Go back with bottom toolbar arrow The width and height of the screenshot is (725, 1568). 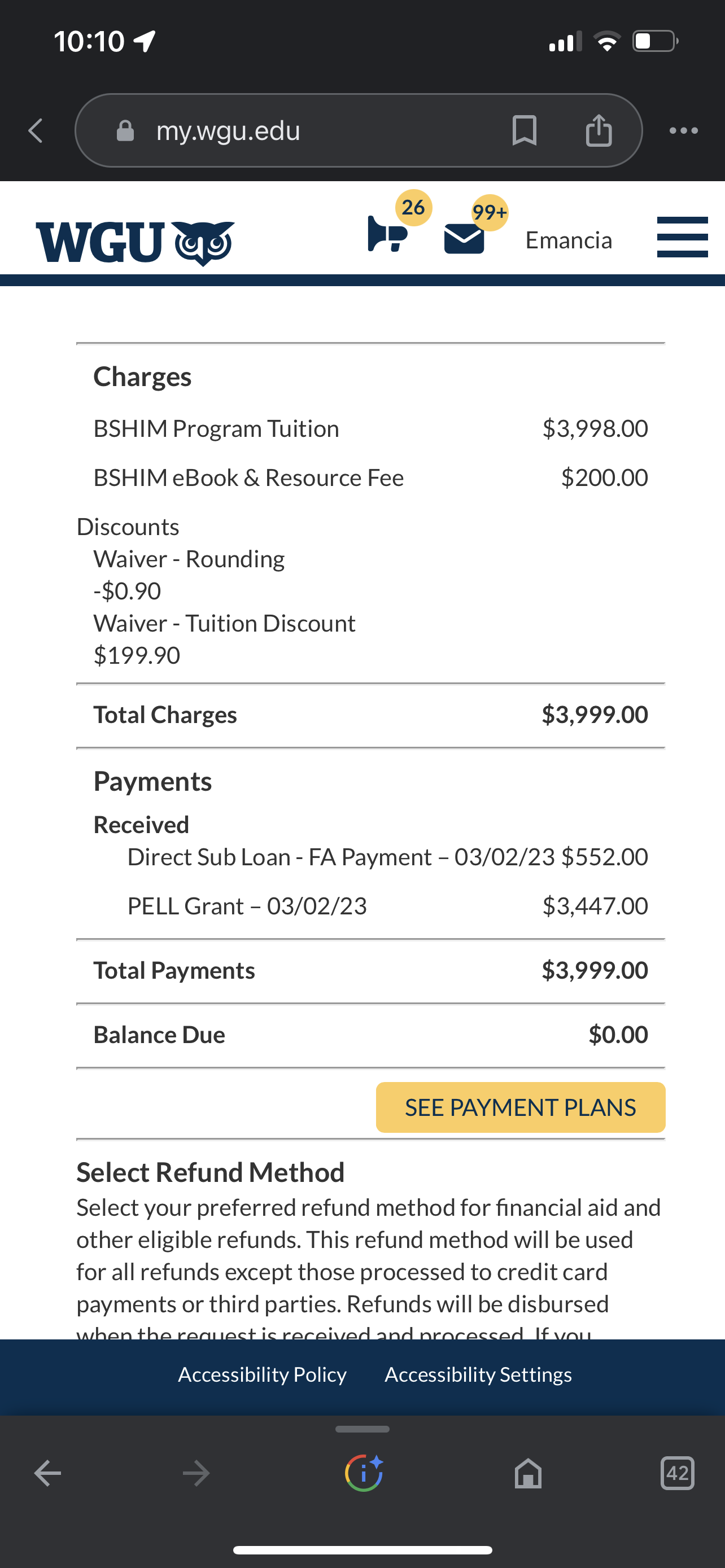coord(47,1474)
